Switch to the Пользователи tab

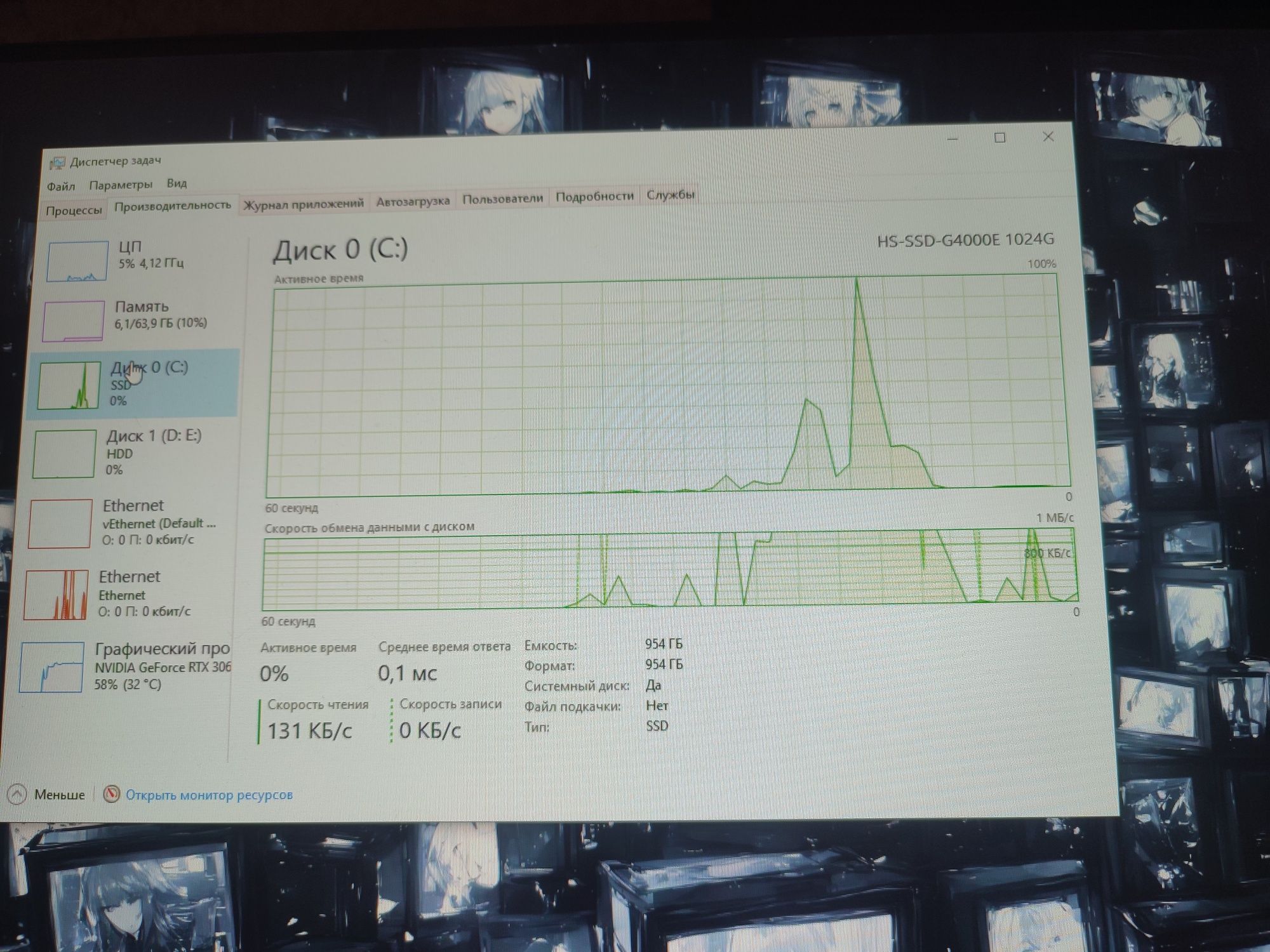coord(502,199)
